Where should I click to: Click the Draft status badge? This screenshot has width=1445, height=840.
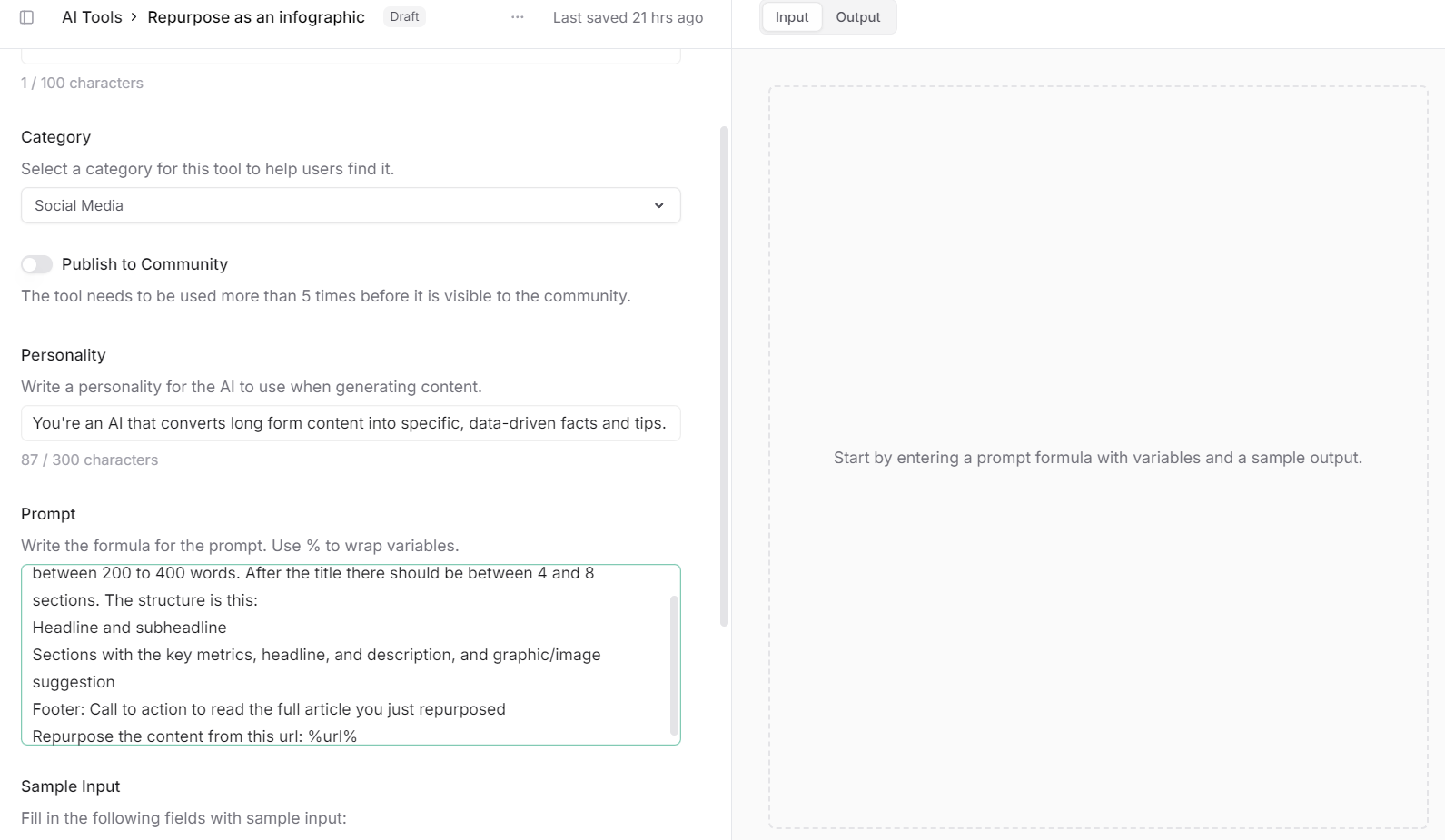(x=404, y=17)
